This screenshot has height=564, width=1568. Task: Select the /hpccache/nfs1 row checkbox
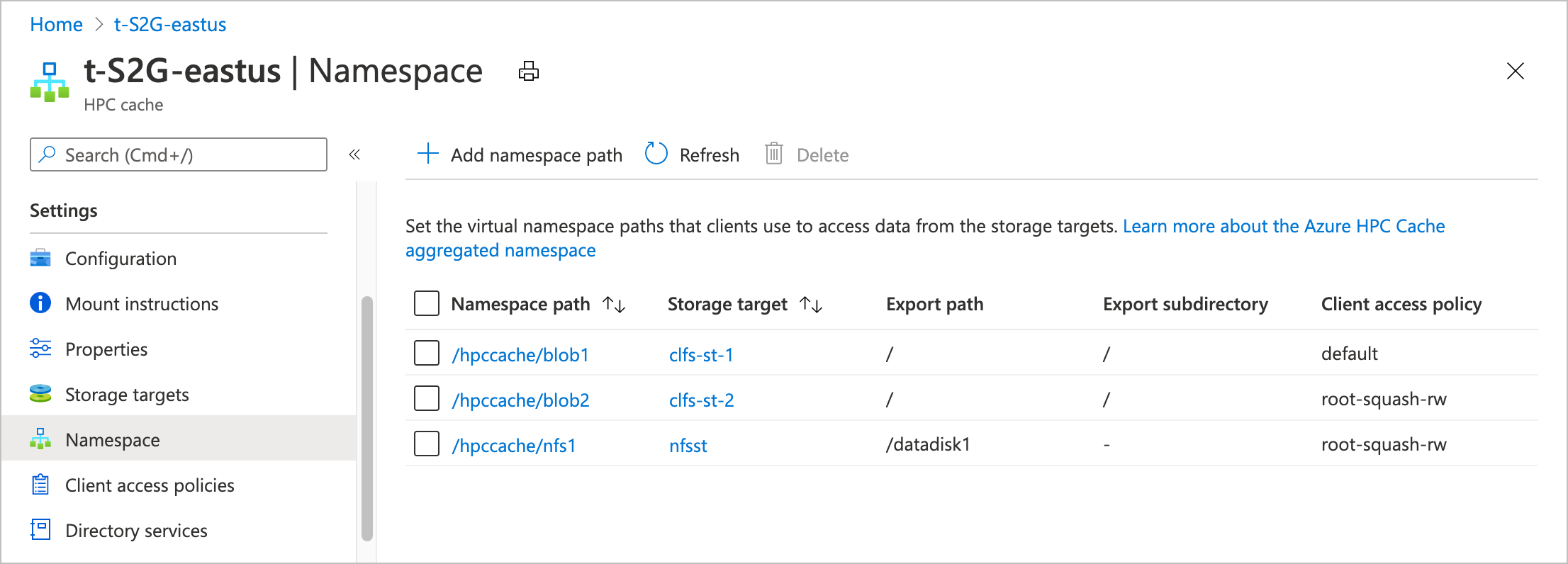(x=427, y=444)
